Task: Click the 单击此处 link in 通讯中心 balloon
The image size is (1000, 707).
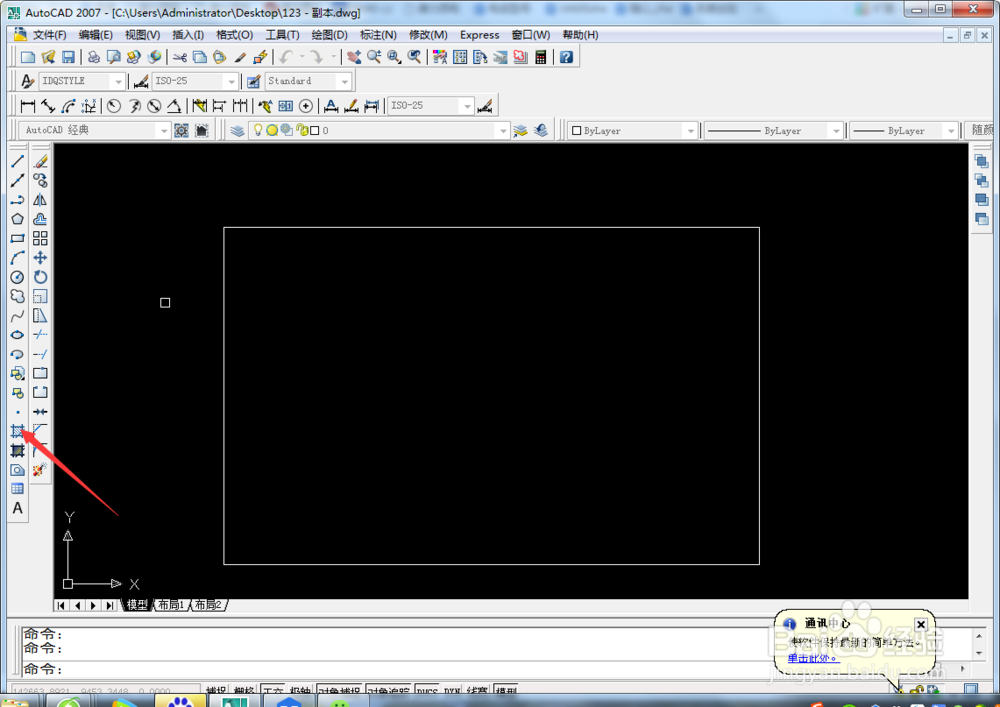Action: click(x=813, y=658)
